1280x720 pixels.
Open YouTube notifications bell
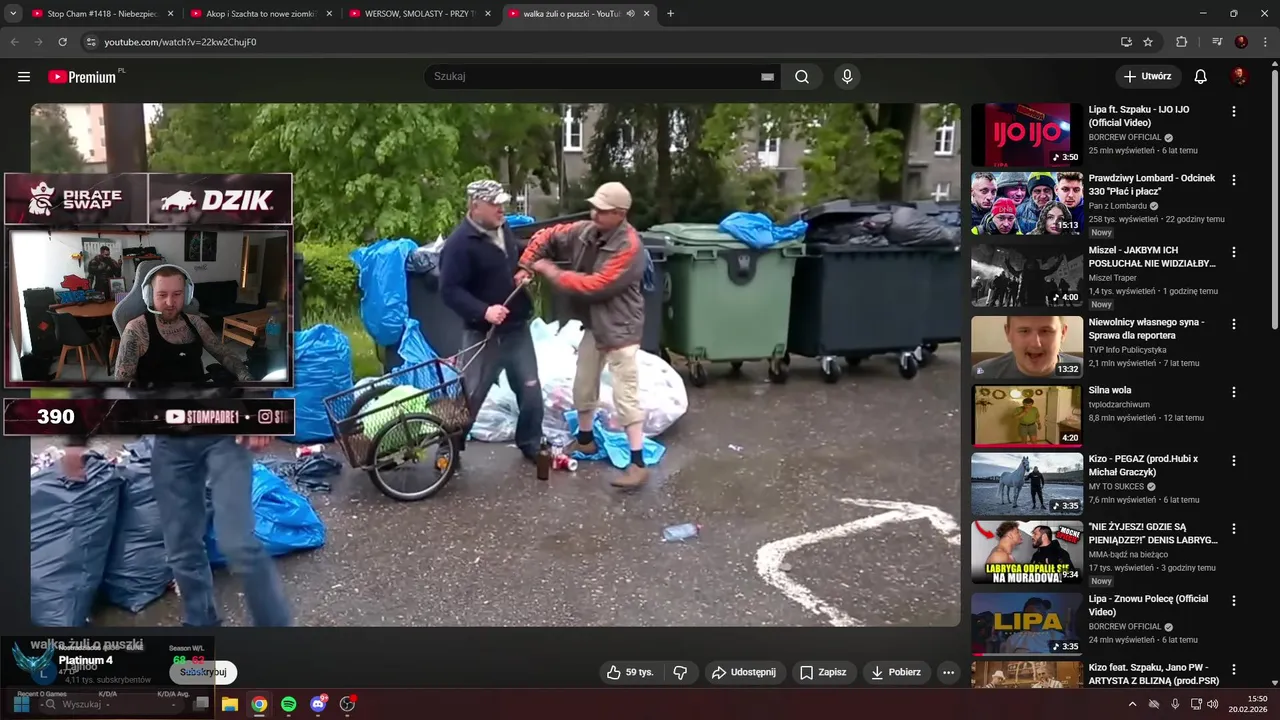tap(1200, 77)
